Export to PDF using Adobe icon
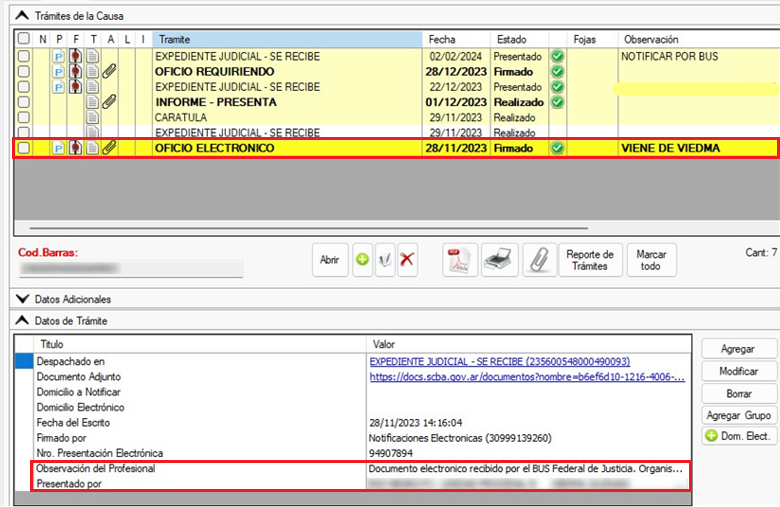 click(x=459, y=260)
